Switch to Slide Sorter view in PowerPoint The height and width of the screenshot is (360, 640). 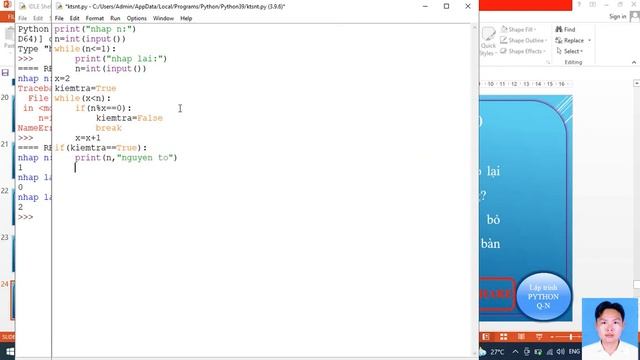click(x=504, y=337)
